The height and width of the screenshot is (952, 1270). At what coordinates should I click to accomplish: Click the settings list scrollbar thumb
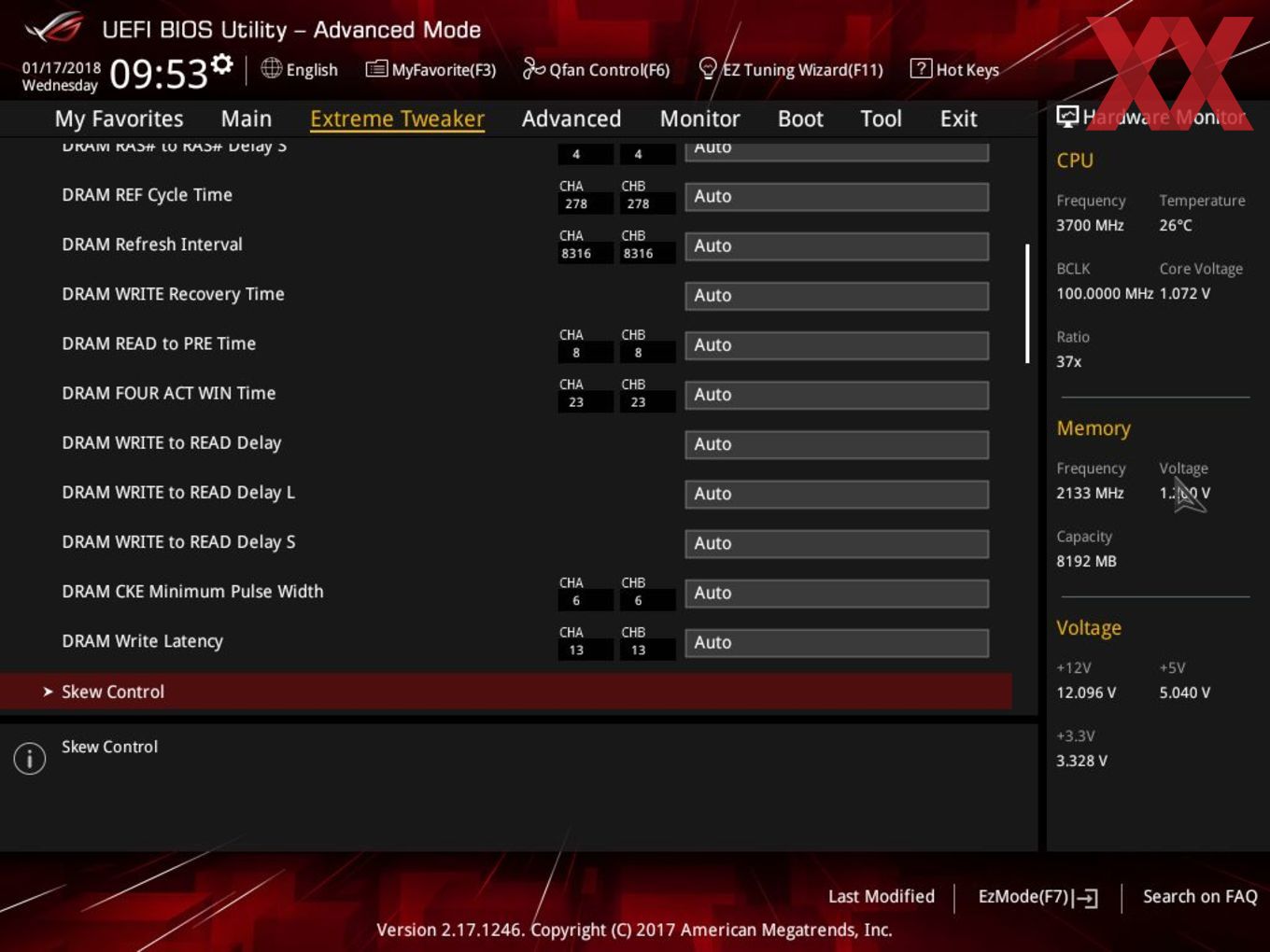pos(1027,304)
